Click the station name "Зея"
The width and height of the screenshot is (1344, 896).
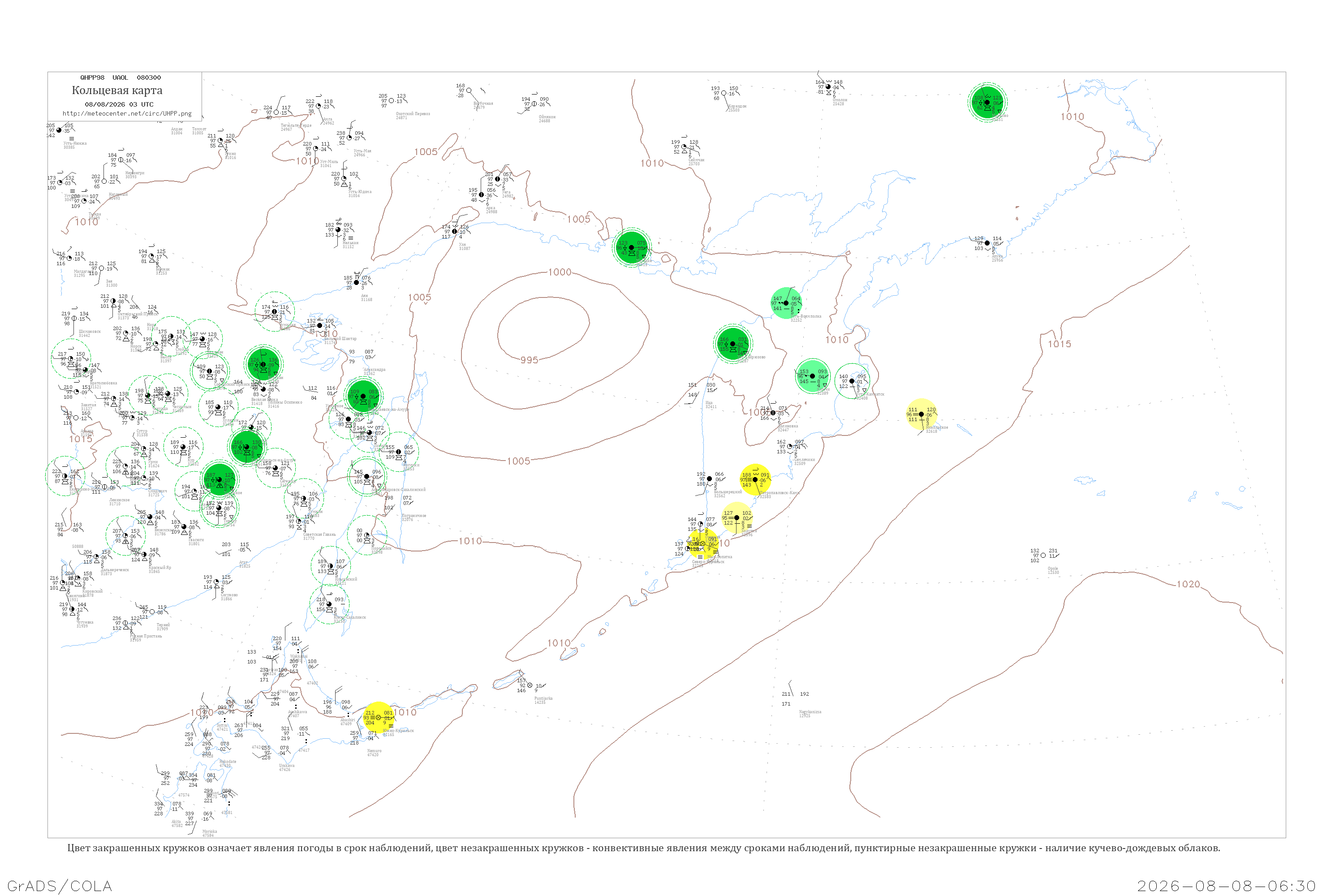coord(109,281)
